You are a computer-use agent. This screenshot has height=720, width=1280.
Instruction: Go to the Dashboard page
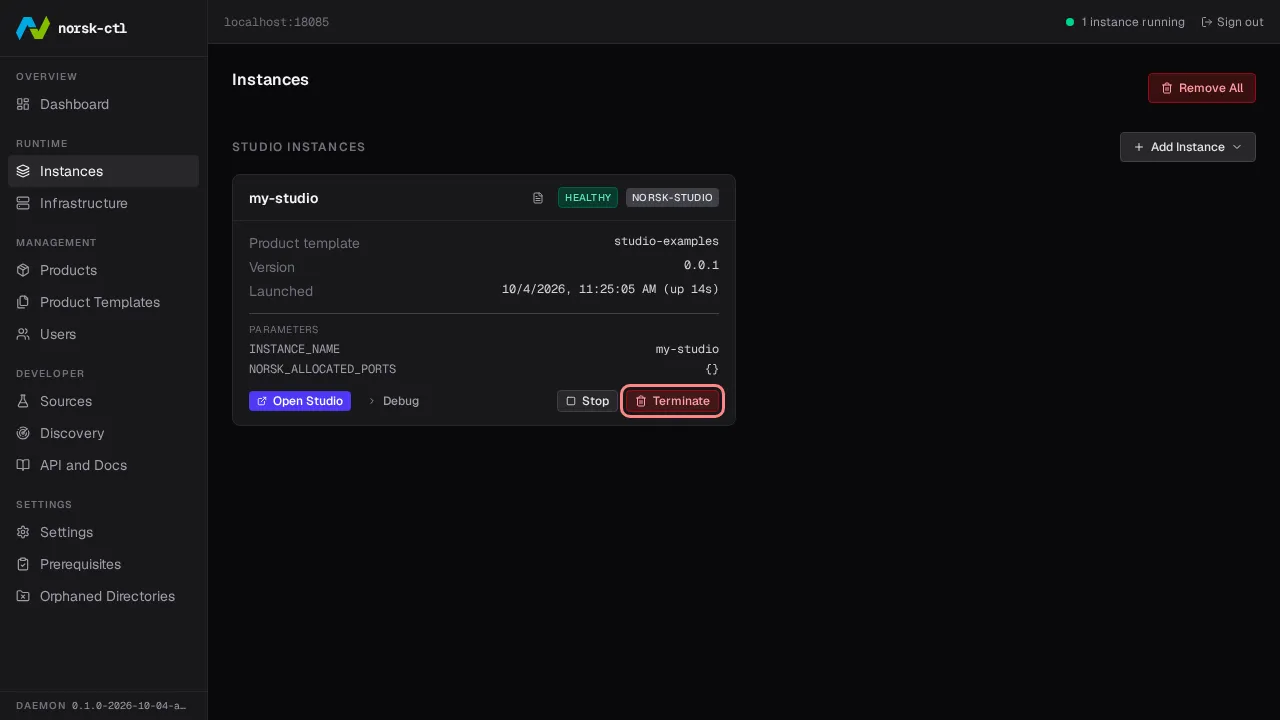click(103, 104)
